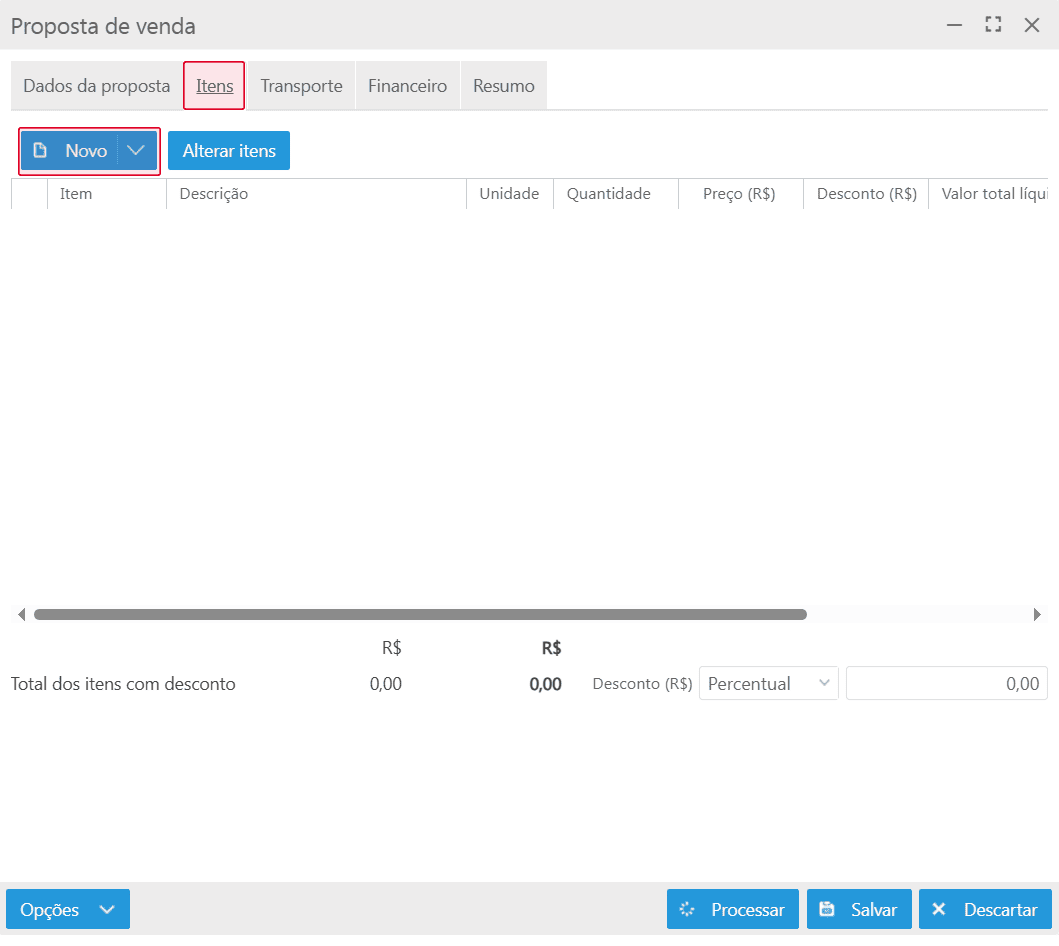1059x946 pixels.
Task: Click the Salvar disk icon
Action: (x=827, y=910)
